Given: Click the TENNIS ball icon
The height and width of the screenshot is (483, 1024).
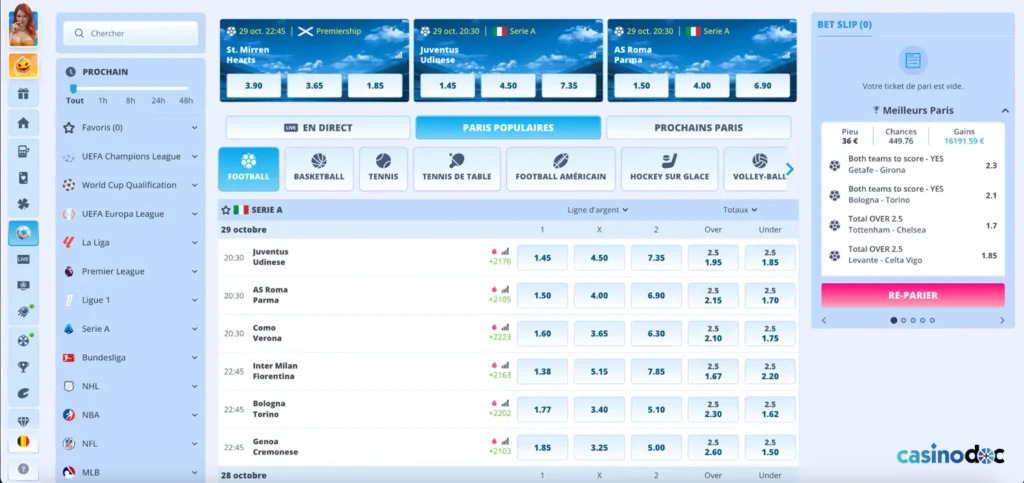Looking at the screenshot, I should pos(383,161).
